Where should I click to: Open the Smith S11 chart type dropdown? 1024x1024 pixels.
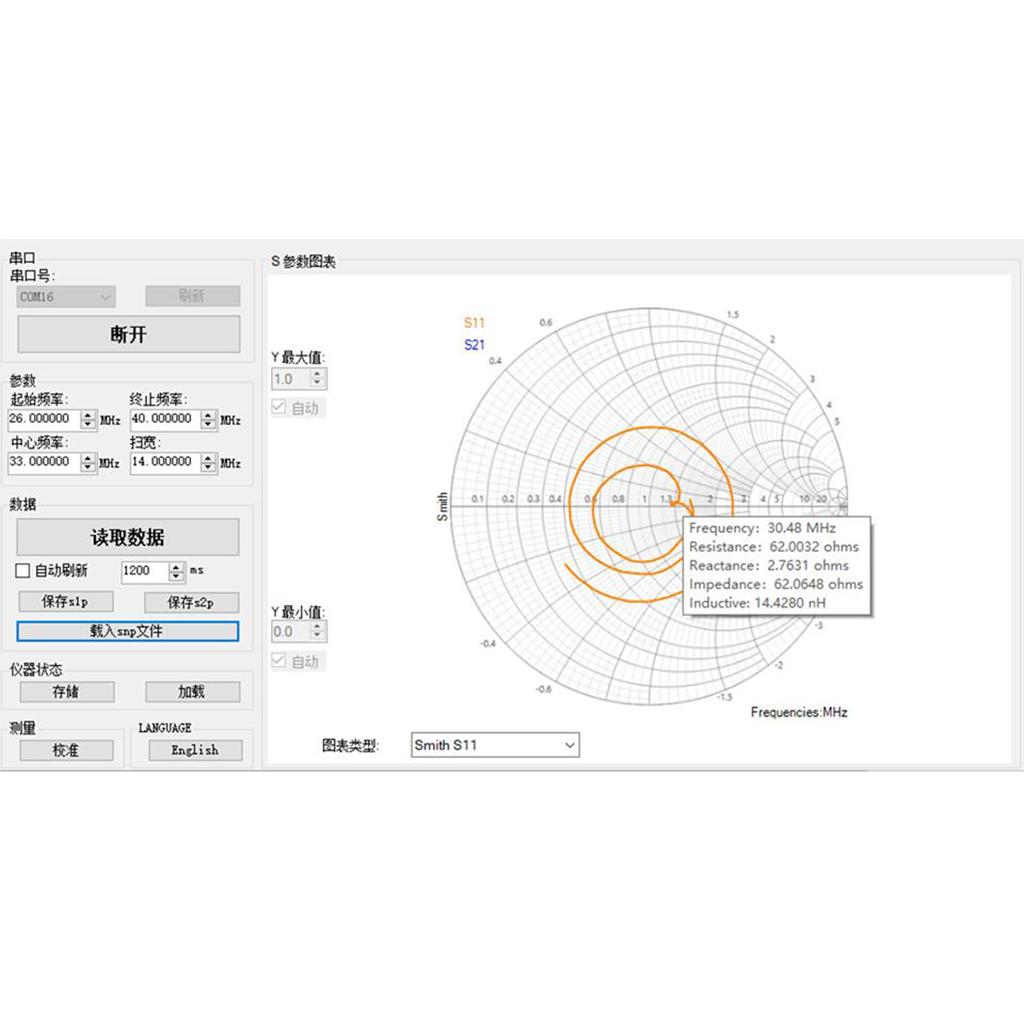pyautogui.click(x=495, y=745)
